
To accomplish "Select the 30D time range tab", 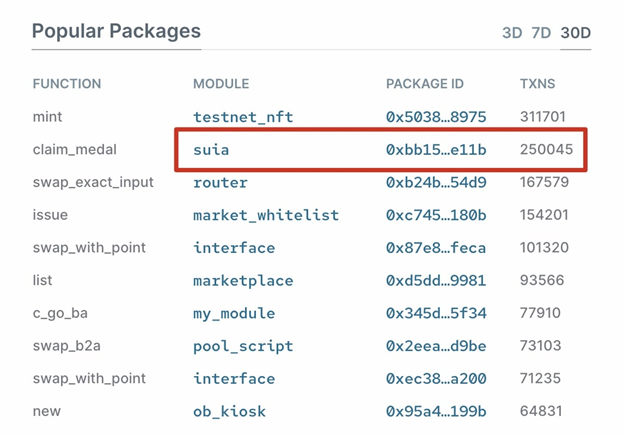I will (575, 33).
